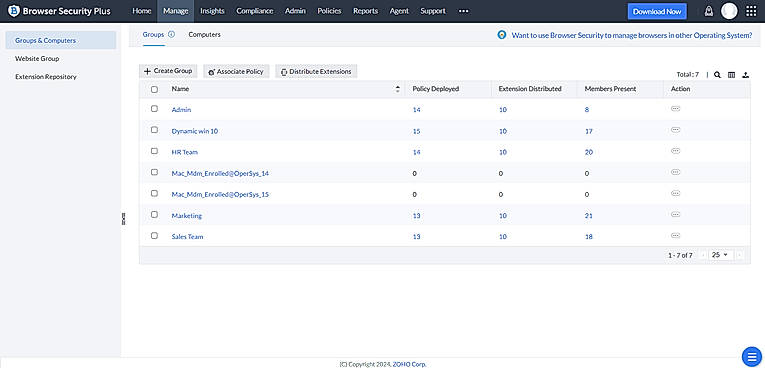The height and width of the screenshot is (368, 765).
Task: Open the Admin menu in top navigation
Action: [x=295, y=11]
